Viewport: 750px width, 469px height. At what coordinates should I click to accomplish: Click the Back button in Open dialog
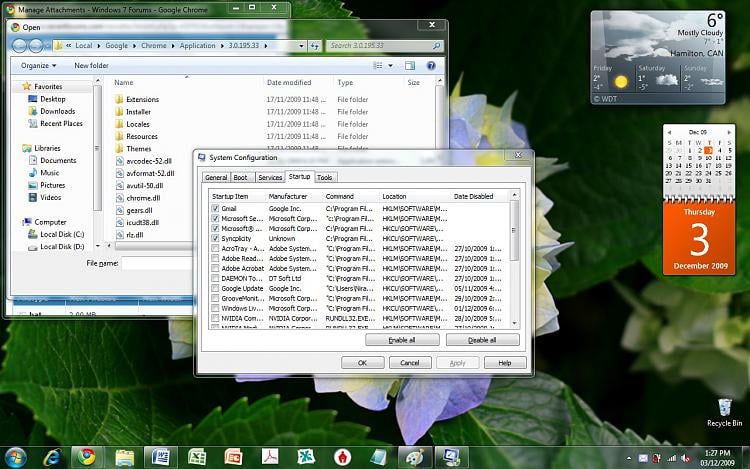[x=20, y=45]
